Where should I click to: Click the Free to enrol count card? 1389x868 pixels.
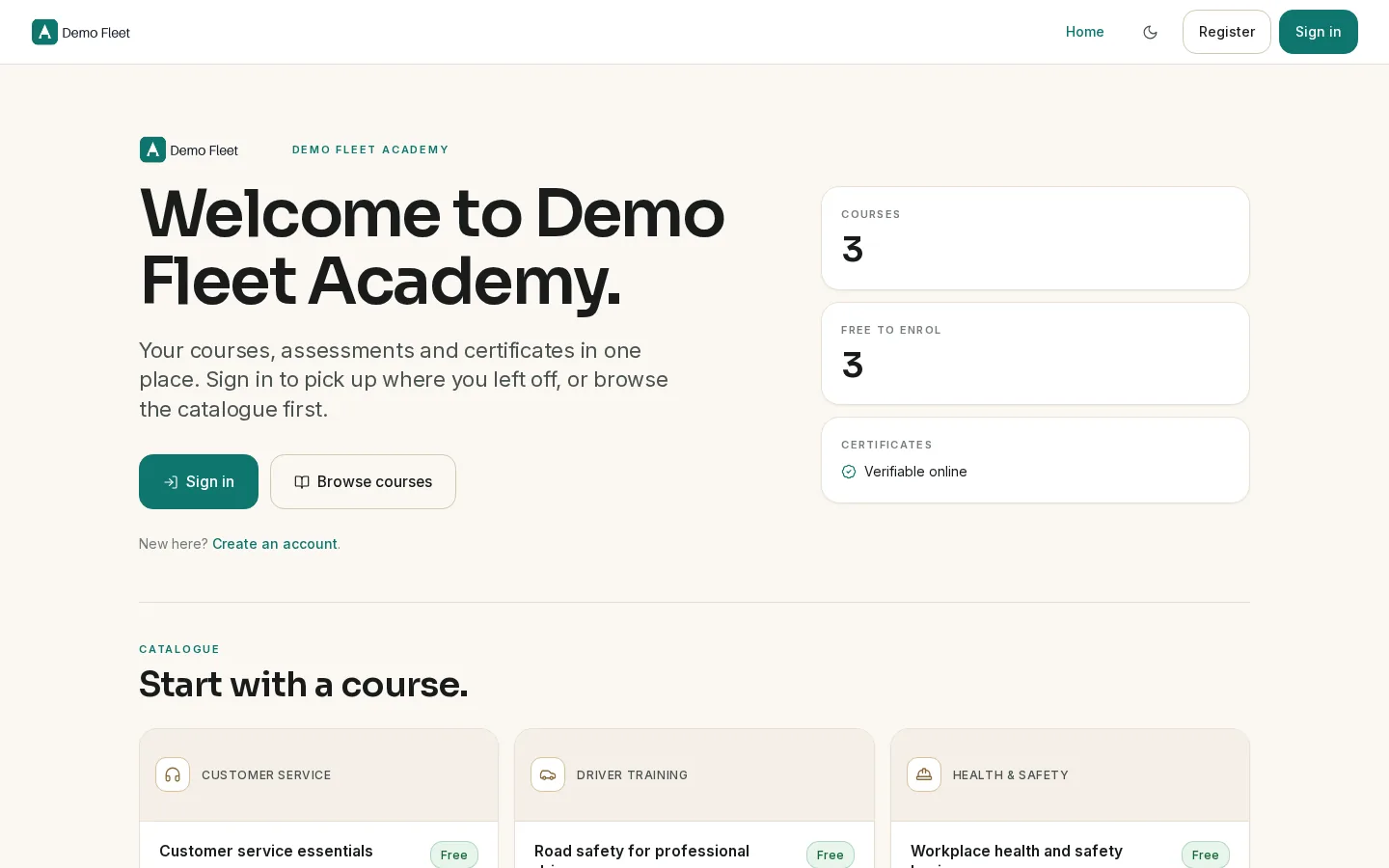click(x=1035, y=354)
